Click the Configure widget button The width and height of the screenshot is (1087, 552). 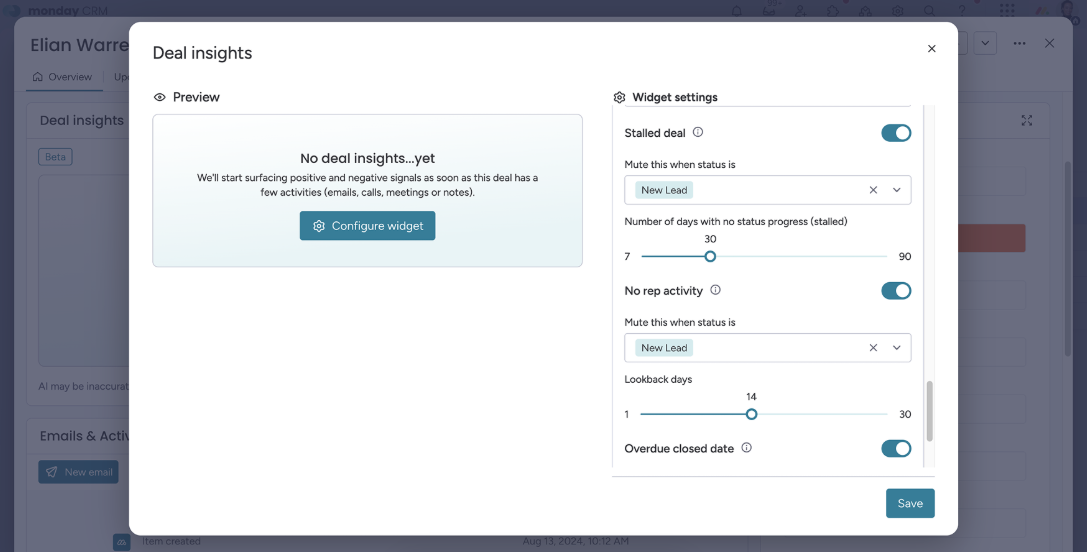tap(367, 226)
